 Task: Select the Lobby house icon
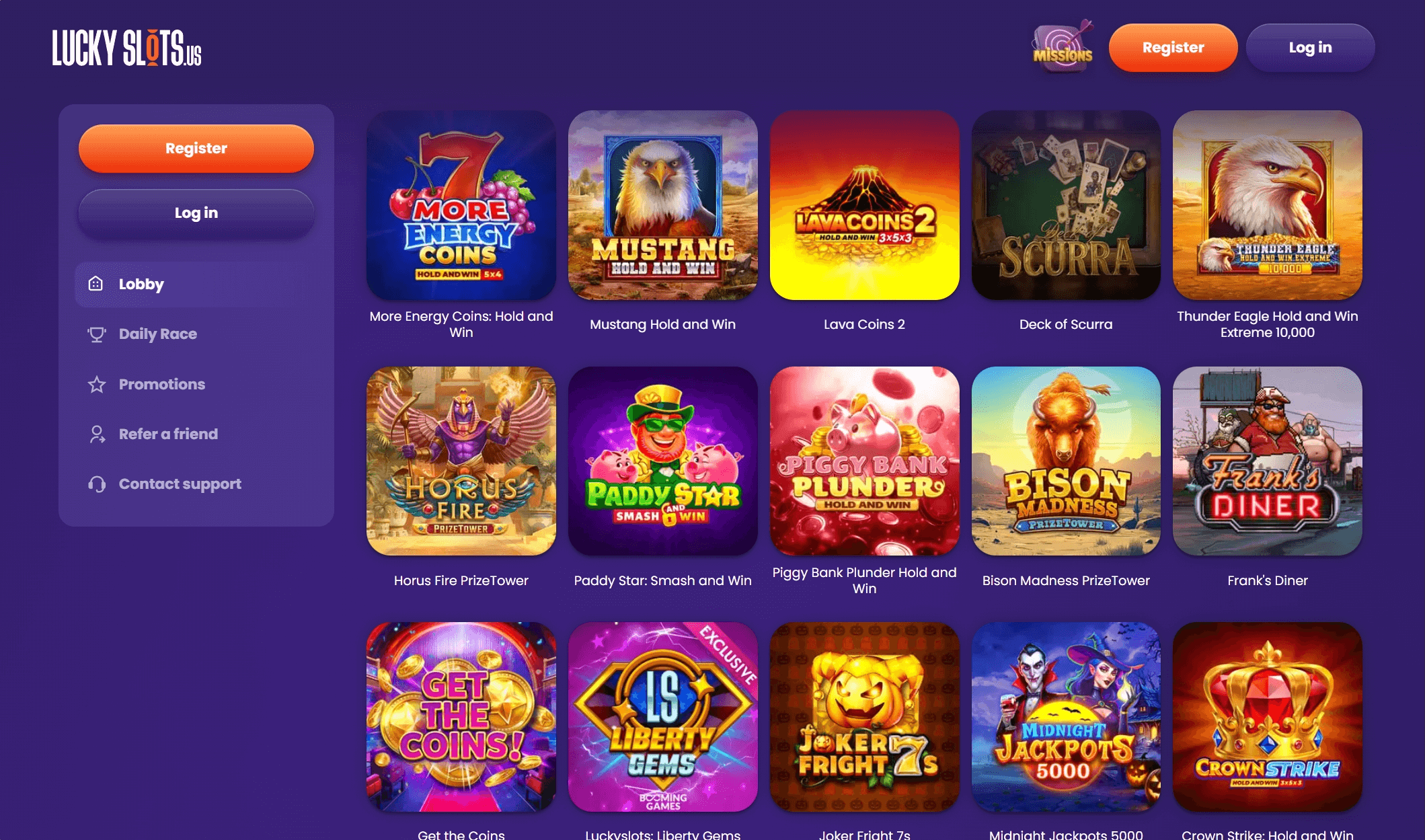tap(96, 284)
